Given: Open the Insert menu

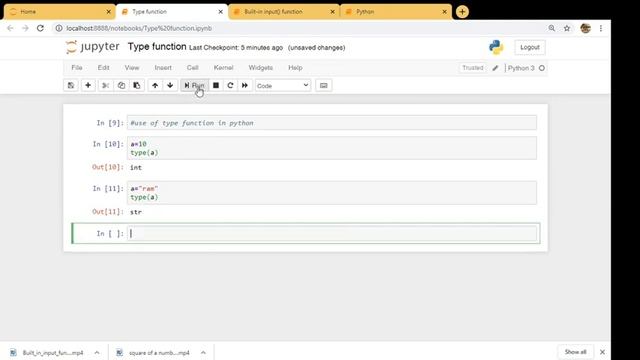Looking at the screenshot, I should click(x=163, y=68).
